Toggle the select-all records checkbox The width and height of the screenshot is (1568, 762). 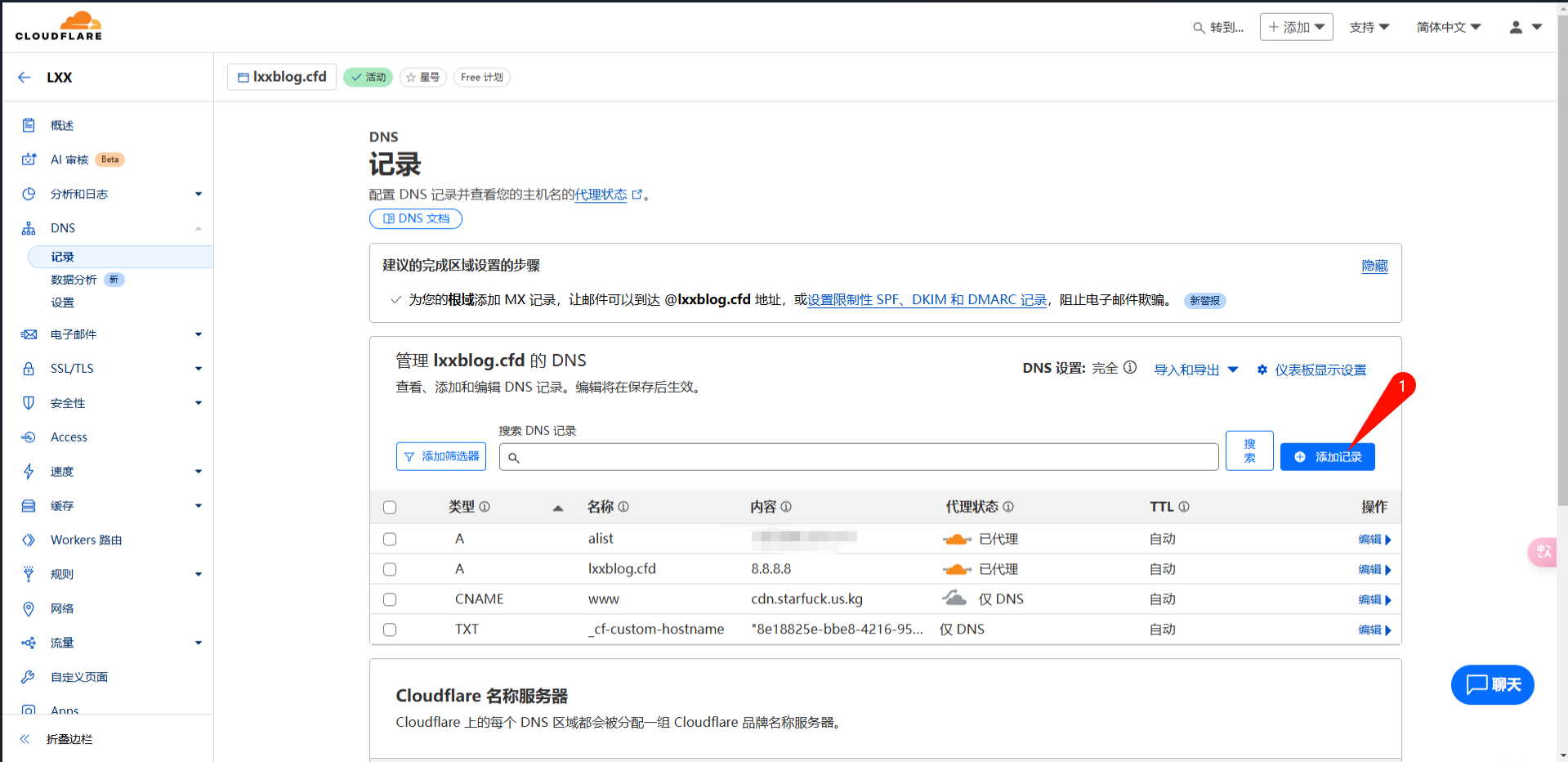coord(390,508)
